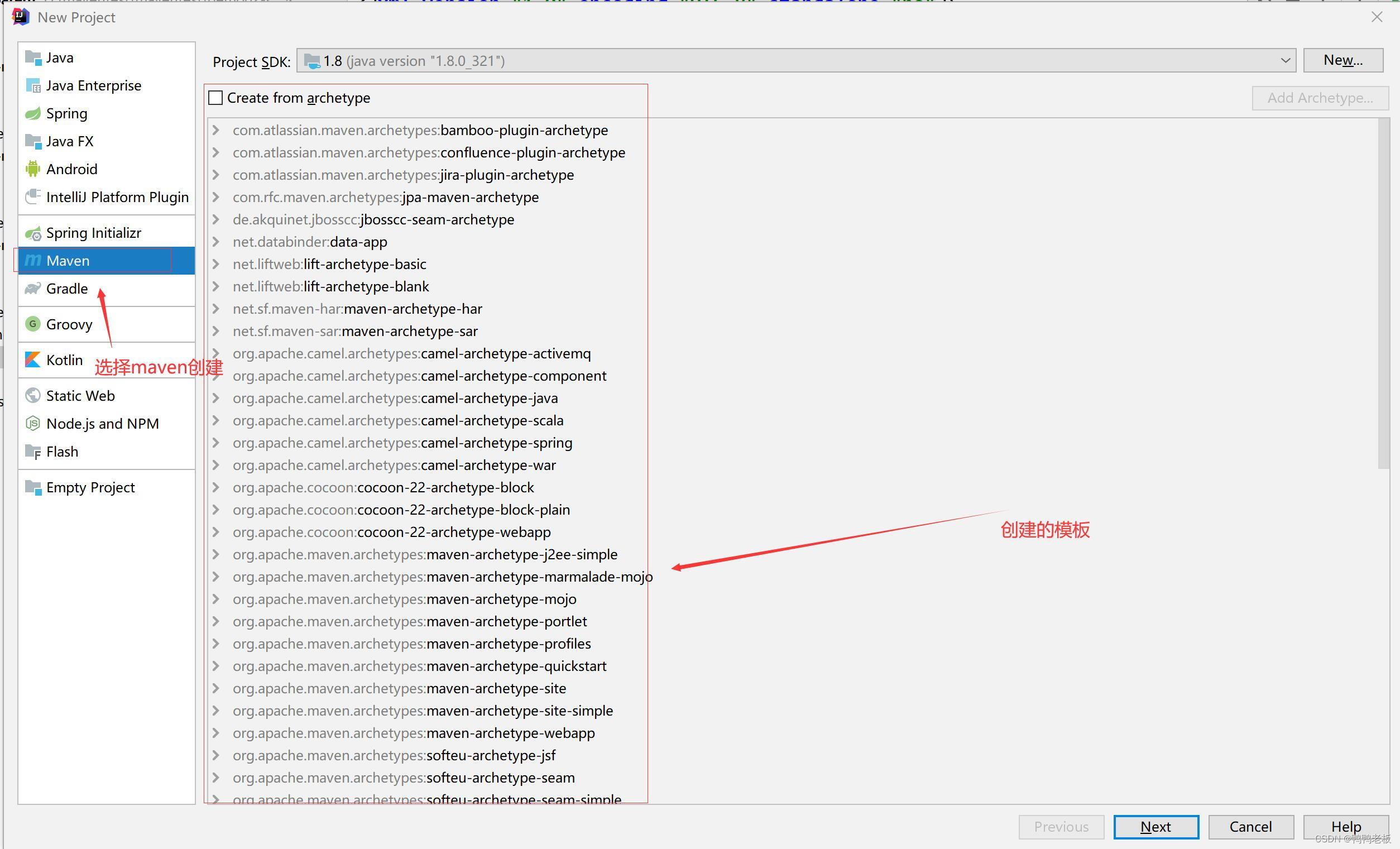The height and width of the screenshot is (849, 1400).
Task: Expand bamboo-plugin-archetype tree node
Action: [x=216, y=130]
